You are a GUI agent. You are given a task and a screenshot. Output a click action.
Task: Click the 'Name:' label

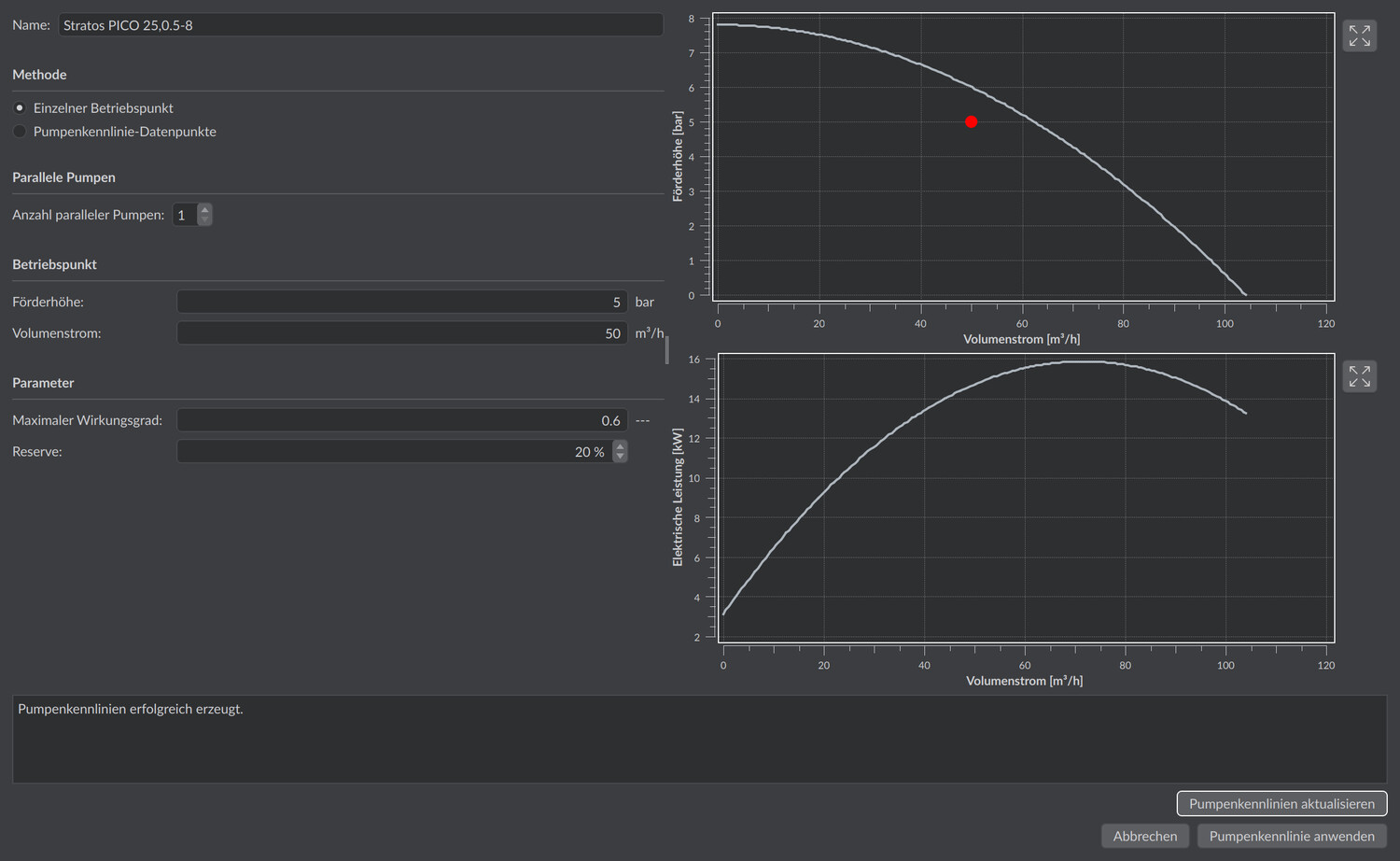tap(31, 25)
